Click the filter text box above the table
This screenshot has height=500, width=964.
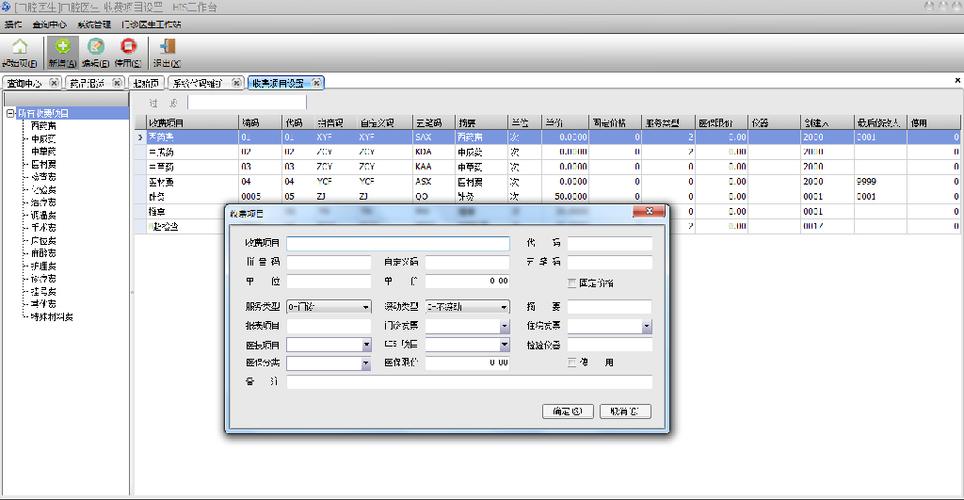click(x=247, y=103)
